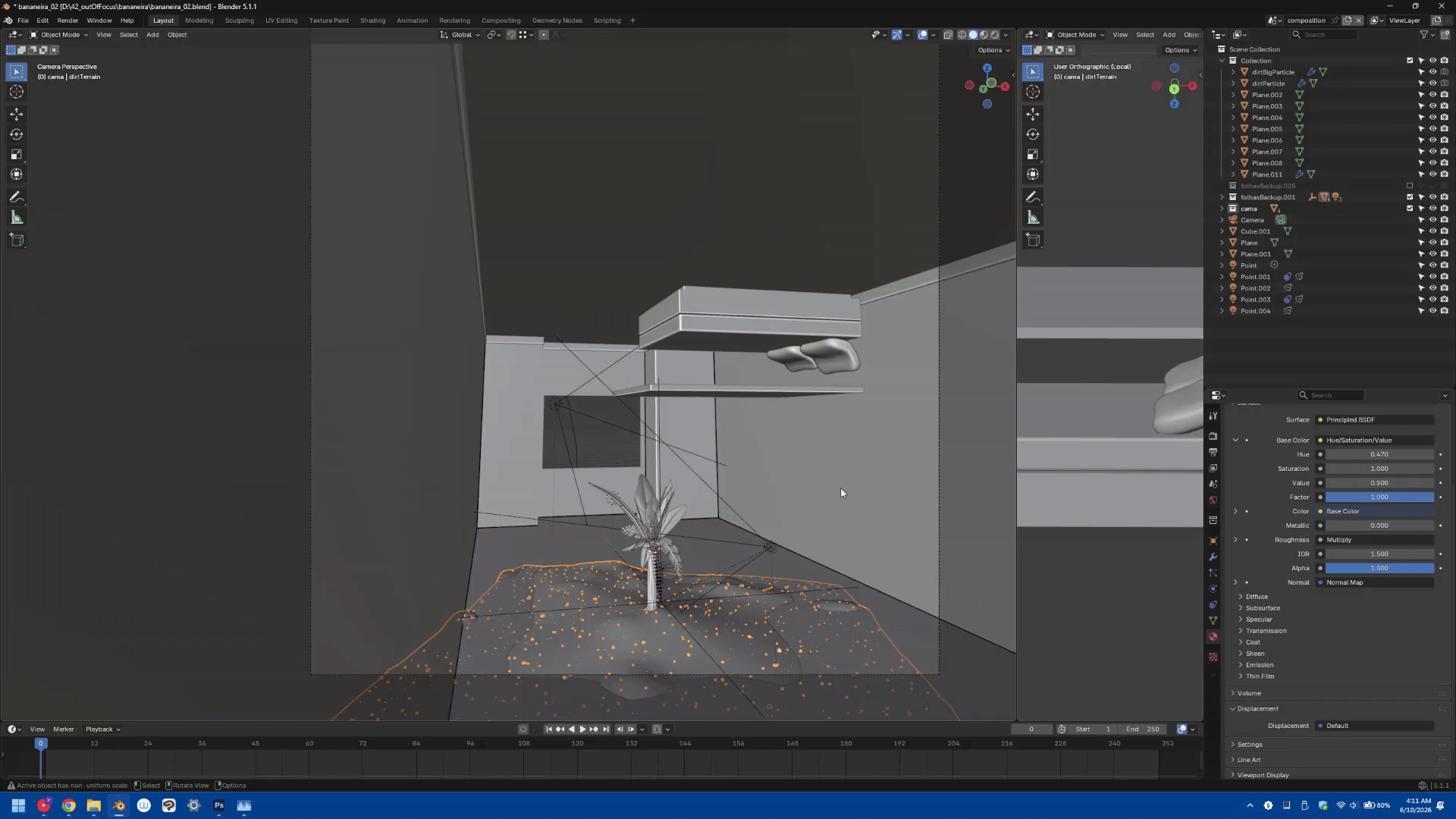1456x819 pixels.
Task: Jump to the first frame in timeline
Action: pyautogui.click(x=549, y=730)
